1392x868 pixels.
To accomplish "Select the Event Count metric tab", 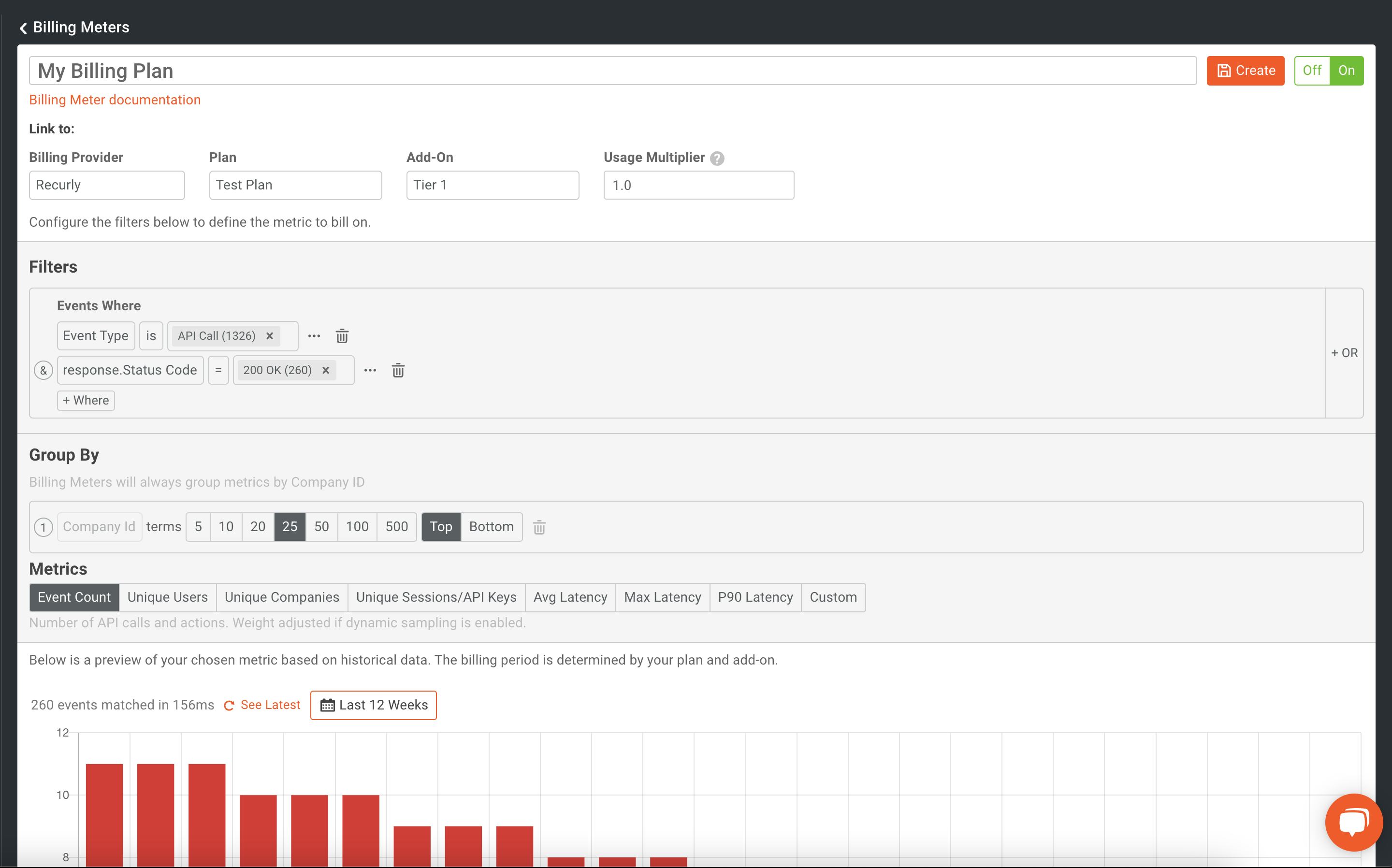I will click(x=74, y=598).
